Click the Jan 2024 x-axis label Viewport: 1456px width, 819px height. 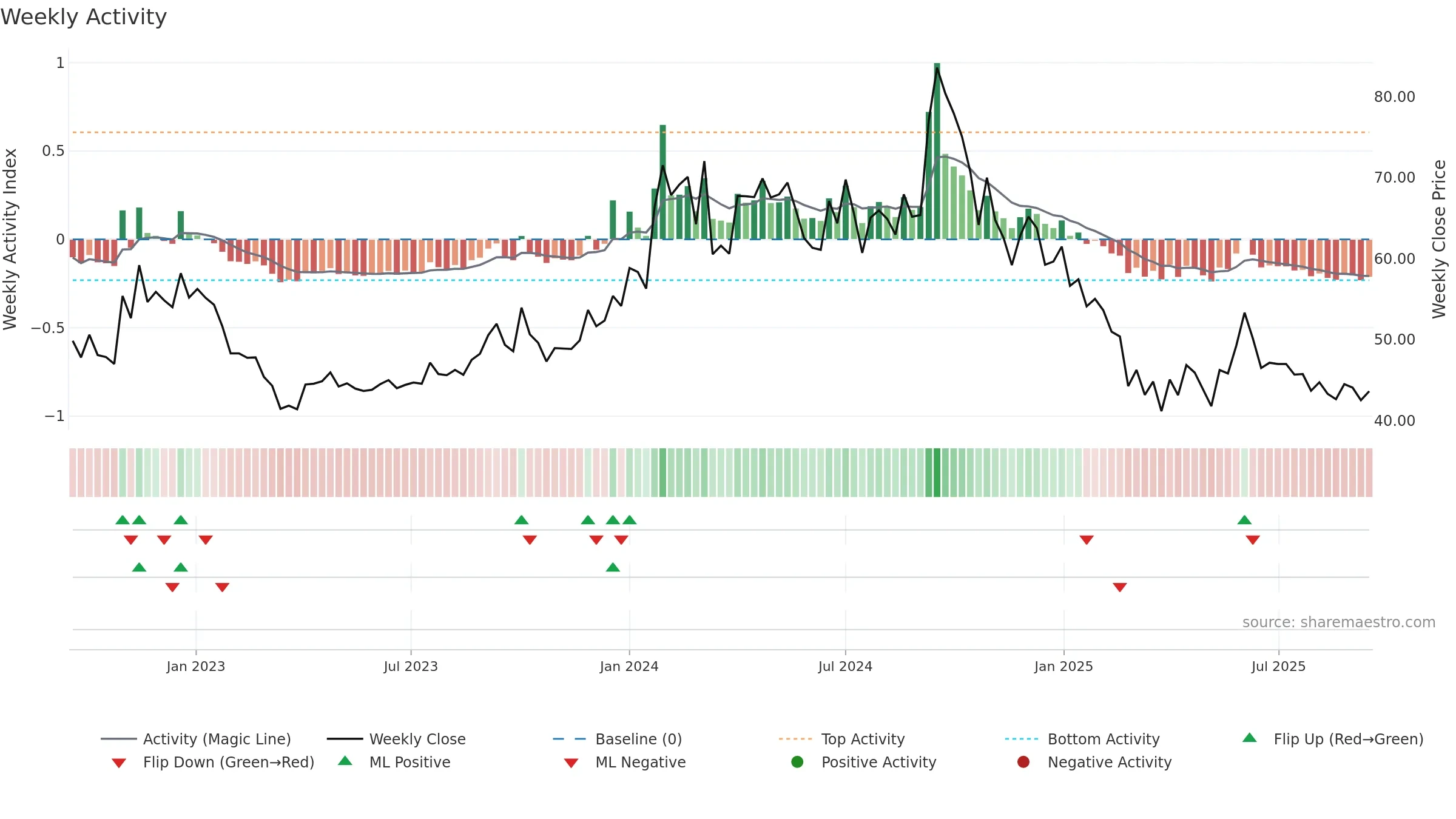click(629, 666)
